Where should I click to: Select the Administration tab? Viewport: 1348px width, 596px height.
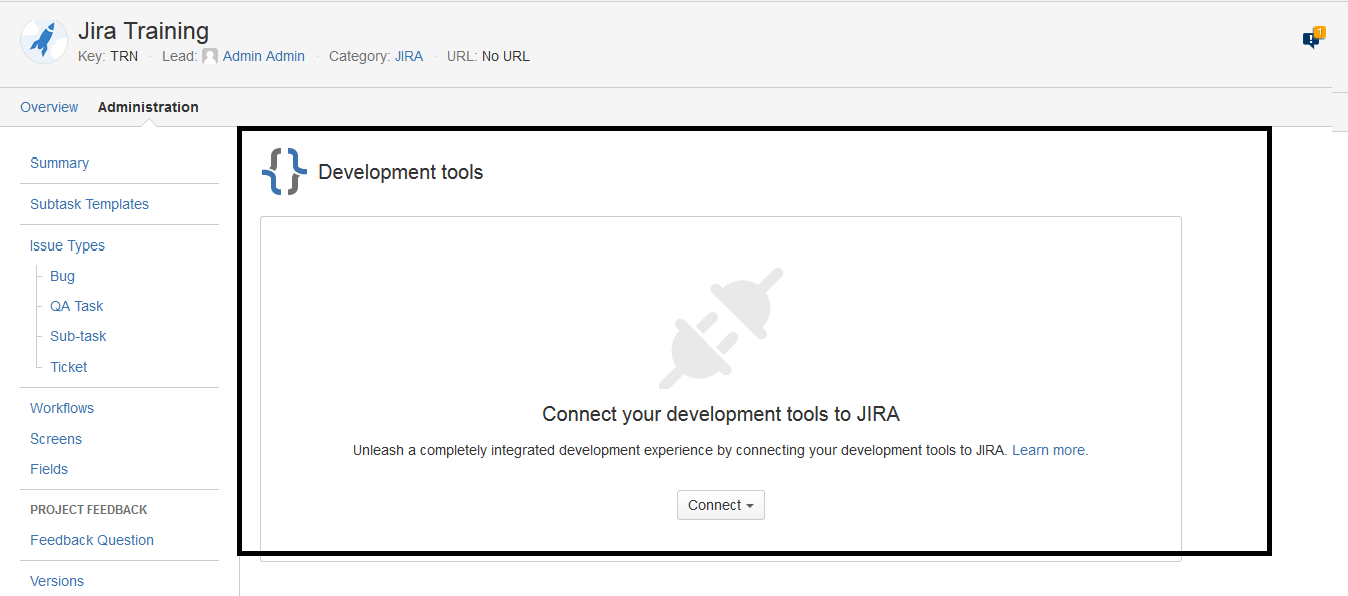click(148, 107)
